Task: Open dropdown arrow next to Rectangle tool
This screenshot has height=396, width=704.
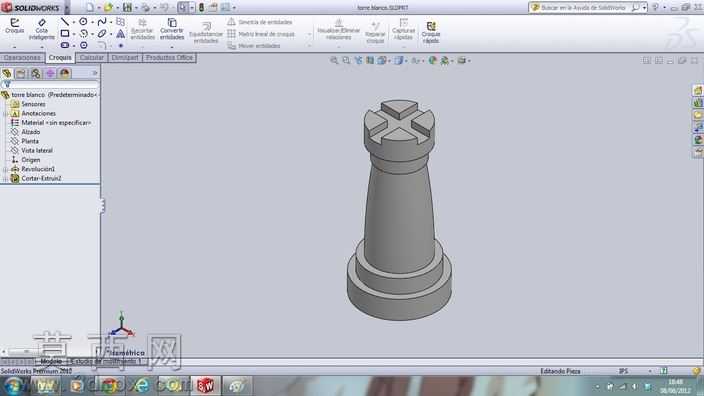Action: [73, 34]
